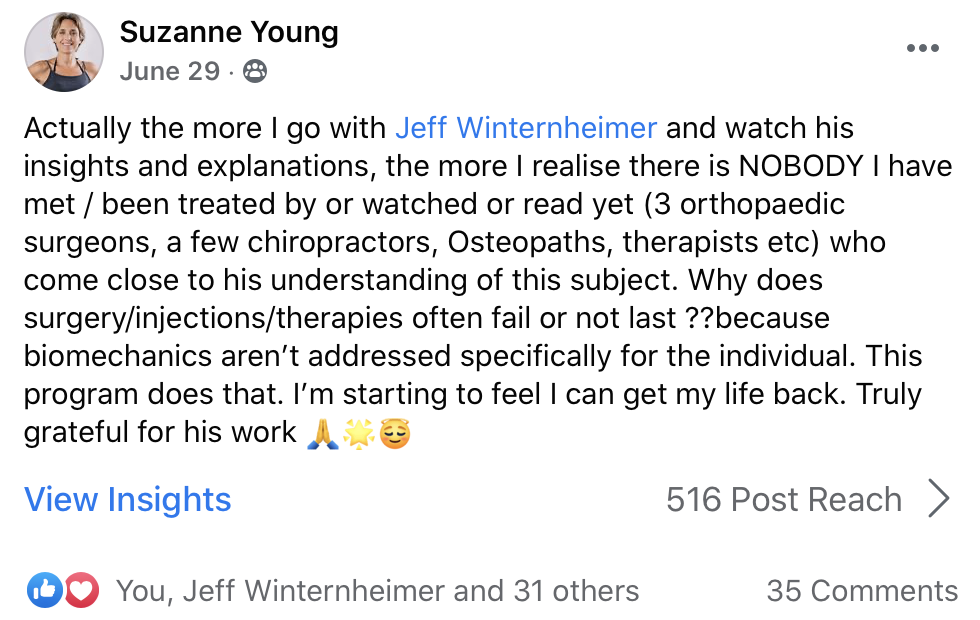Open the View Insights link
The image size is (980, 620).
tap(128, 499)
